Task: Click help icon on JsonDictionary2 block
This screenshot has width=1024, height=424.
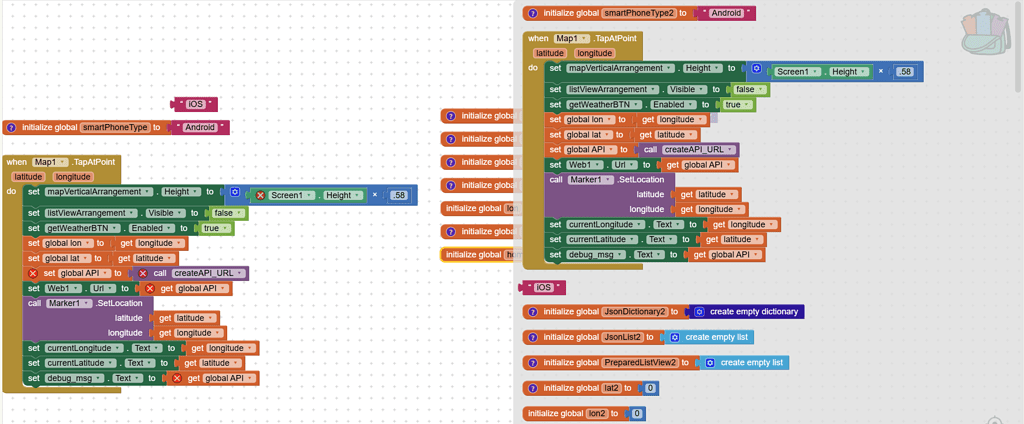Action: (533, 312)
